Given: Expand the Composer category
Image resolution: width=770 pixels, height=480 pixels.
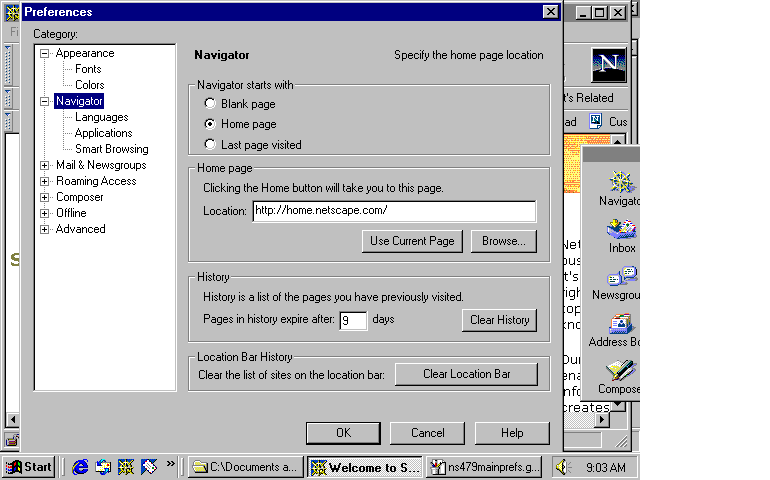Looking at the screenshot, I should click(x=45, y=198).
